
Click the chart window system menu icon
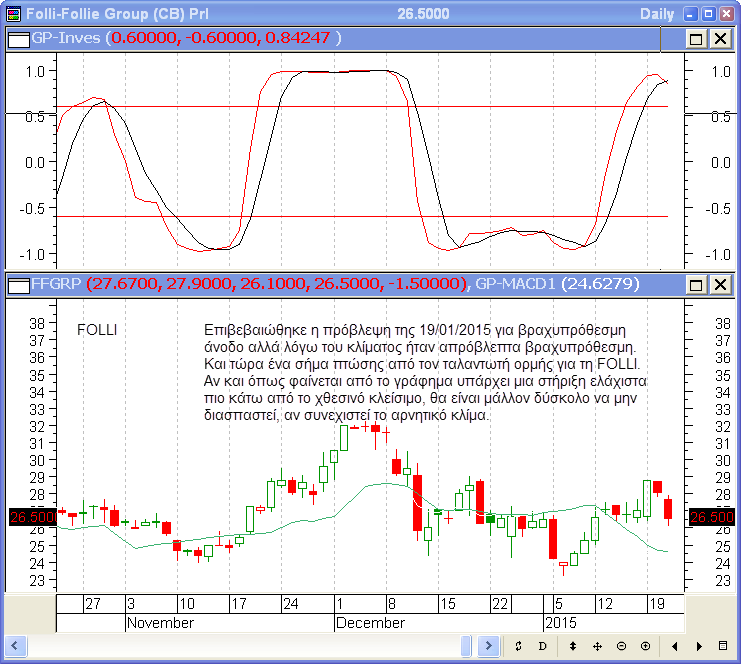click(14, 14)
